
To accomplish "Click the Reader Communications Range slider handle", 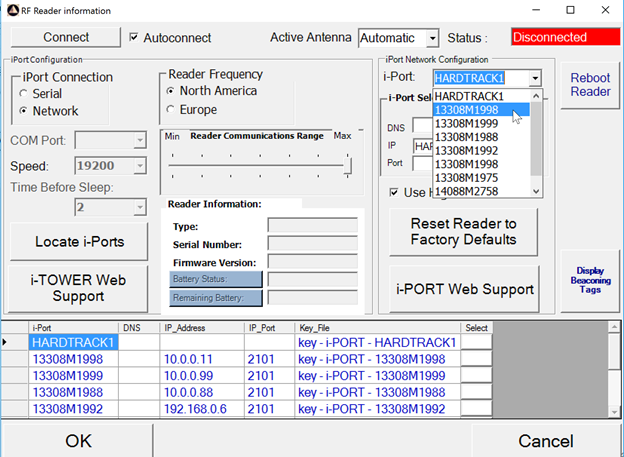I will [347, 165].
